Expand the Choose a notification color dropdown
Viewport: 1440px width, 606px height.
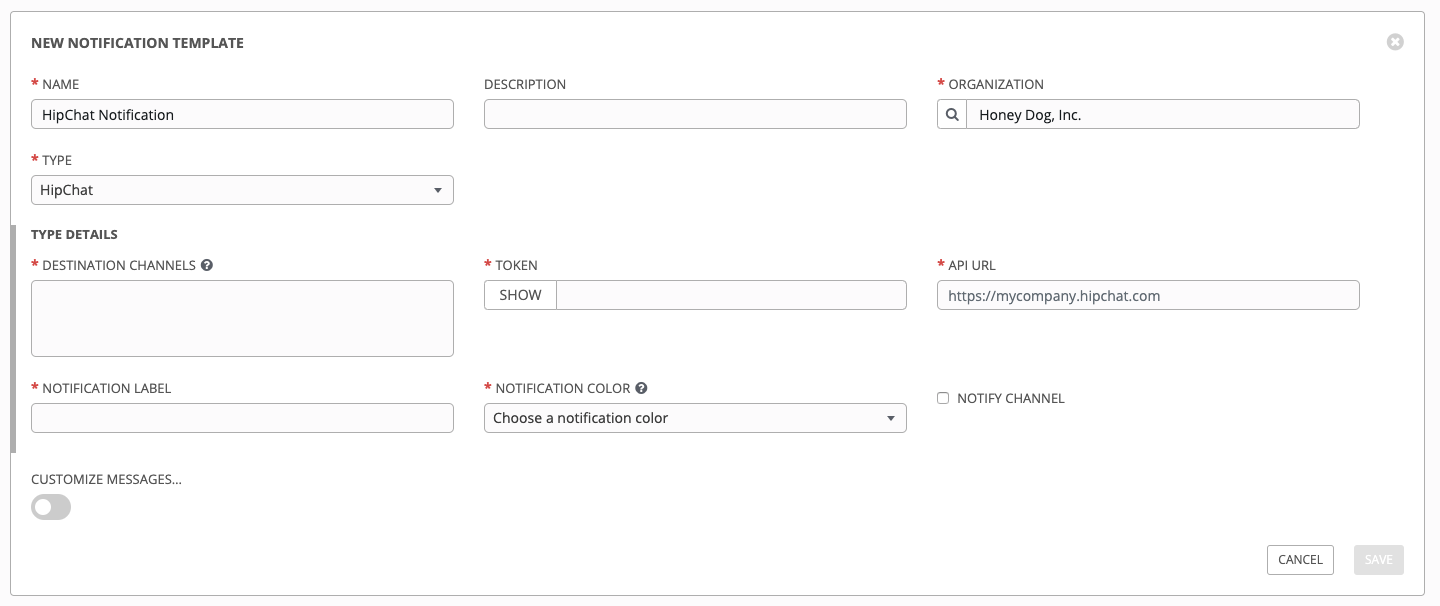click(694, 418)
